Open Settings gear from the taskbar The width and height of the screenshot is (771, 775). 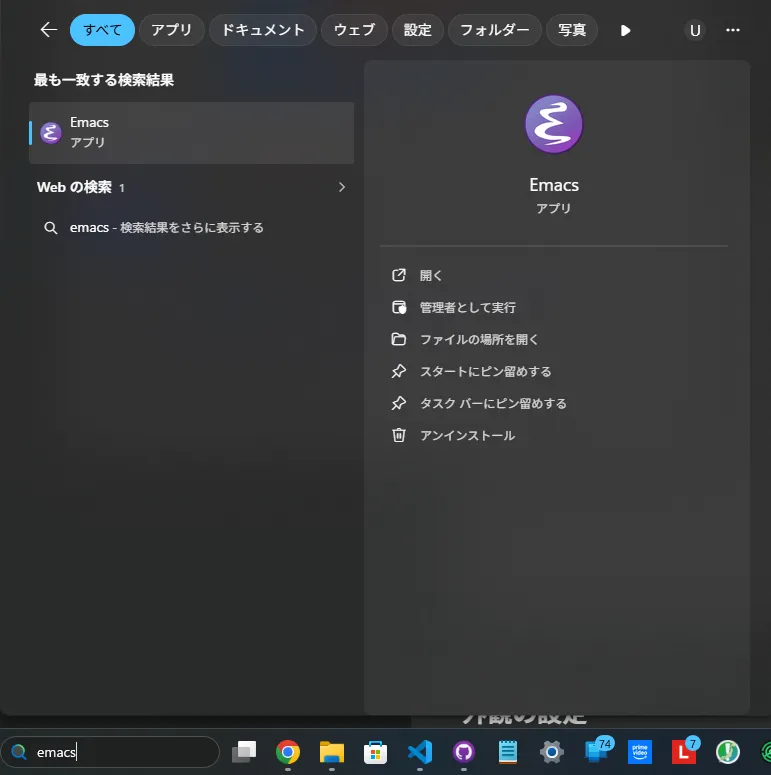point(552,752)
